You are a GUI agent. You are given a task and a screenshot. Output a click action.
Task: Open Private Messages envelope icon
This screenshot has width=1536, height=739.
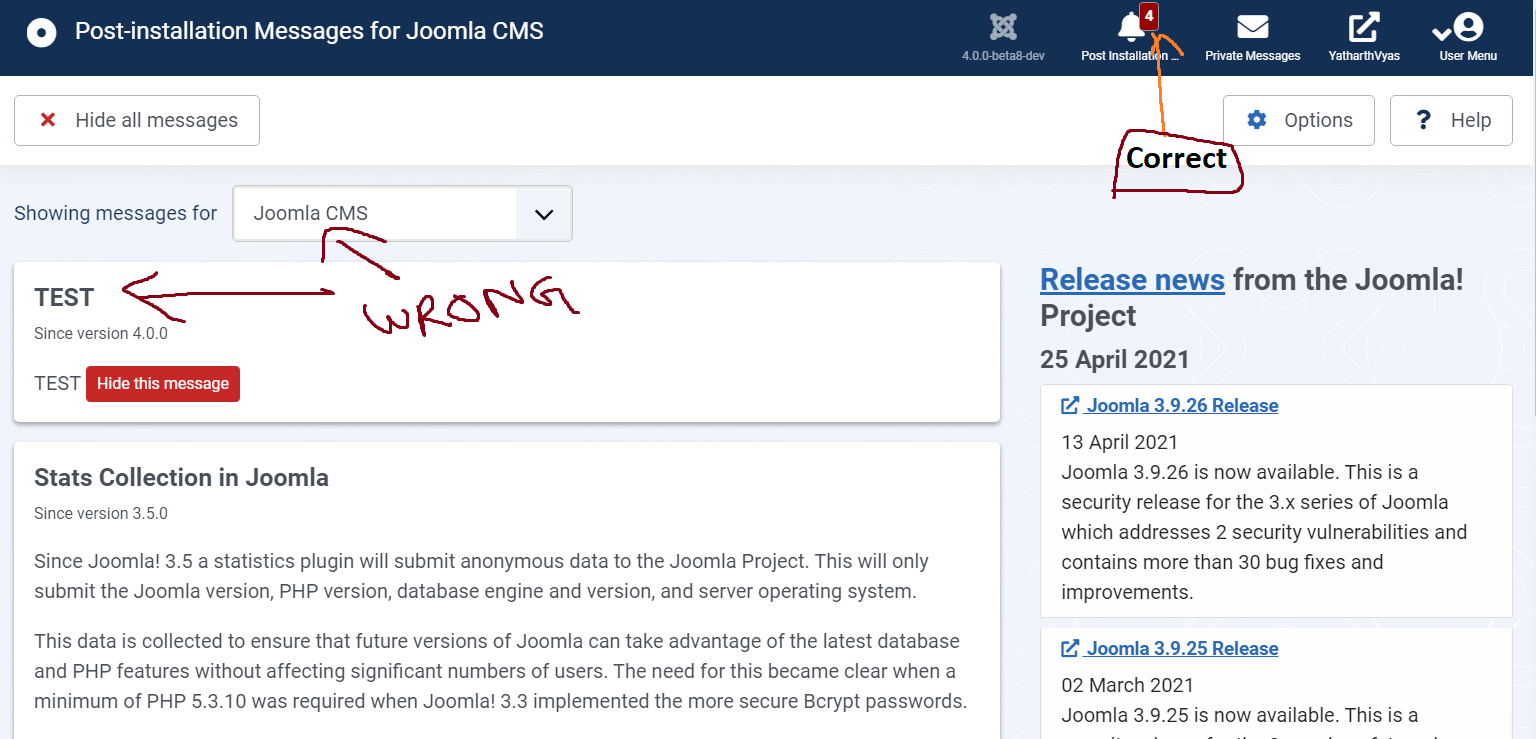pyautogui.click(x=1252, y=26)
